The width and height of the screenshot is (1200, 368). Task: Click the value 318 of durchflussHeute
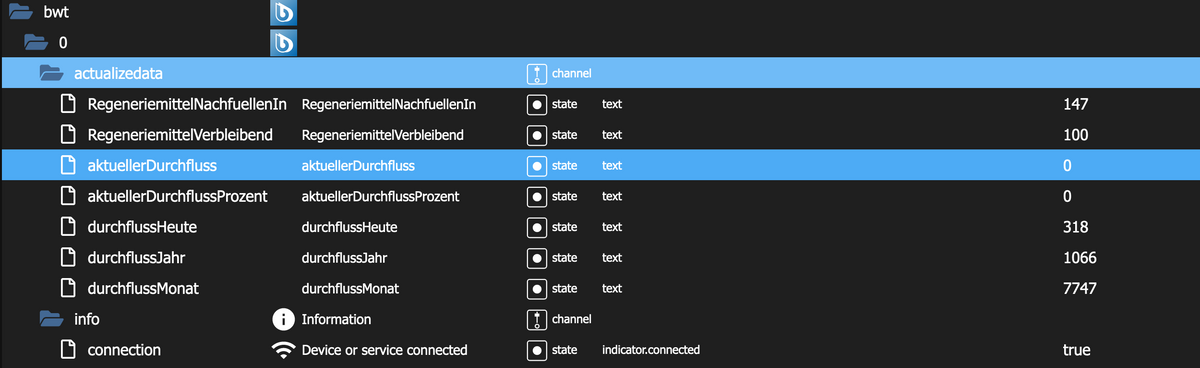[1076, 227]
